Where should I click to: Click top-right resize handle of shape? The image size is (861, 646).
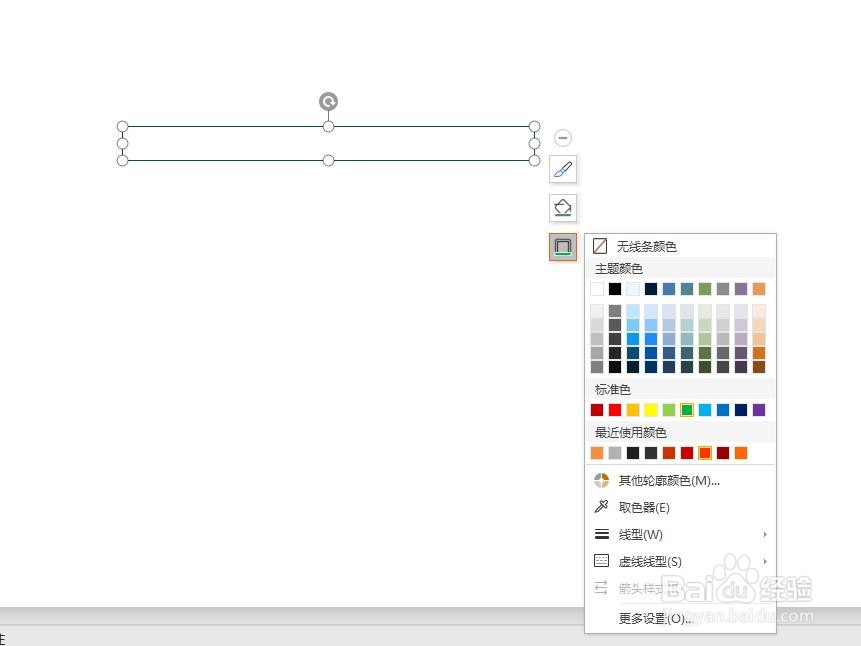click(x=534, y=126)
